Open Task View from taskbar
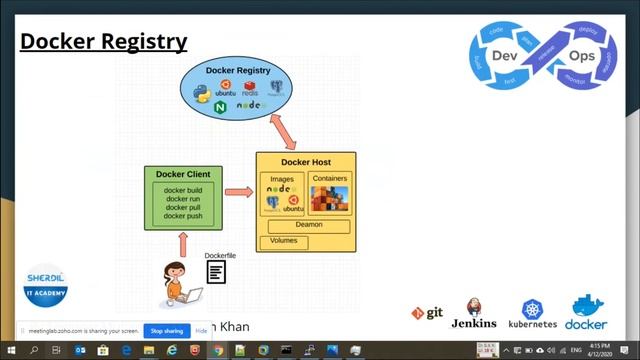 tap(56, 350)
